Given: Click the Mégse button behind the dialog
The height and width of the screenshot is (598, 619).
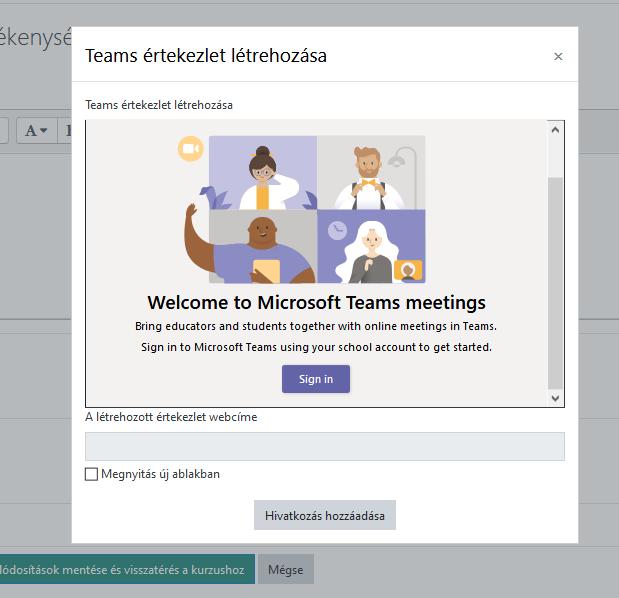Looking at the screenshot, I should click(286, 570).
